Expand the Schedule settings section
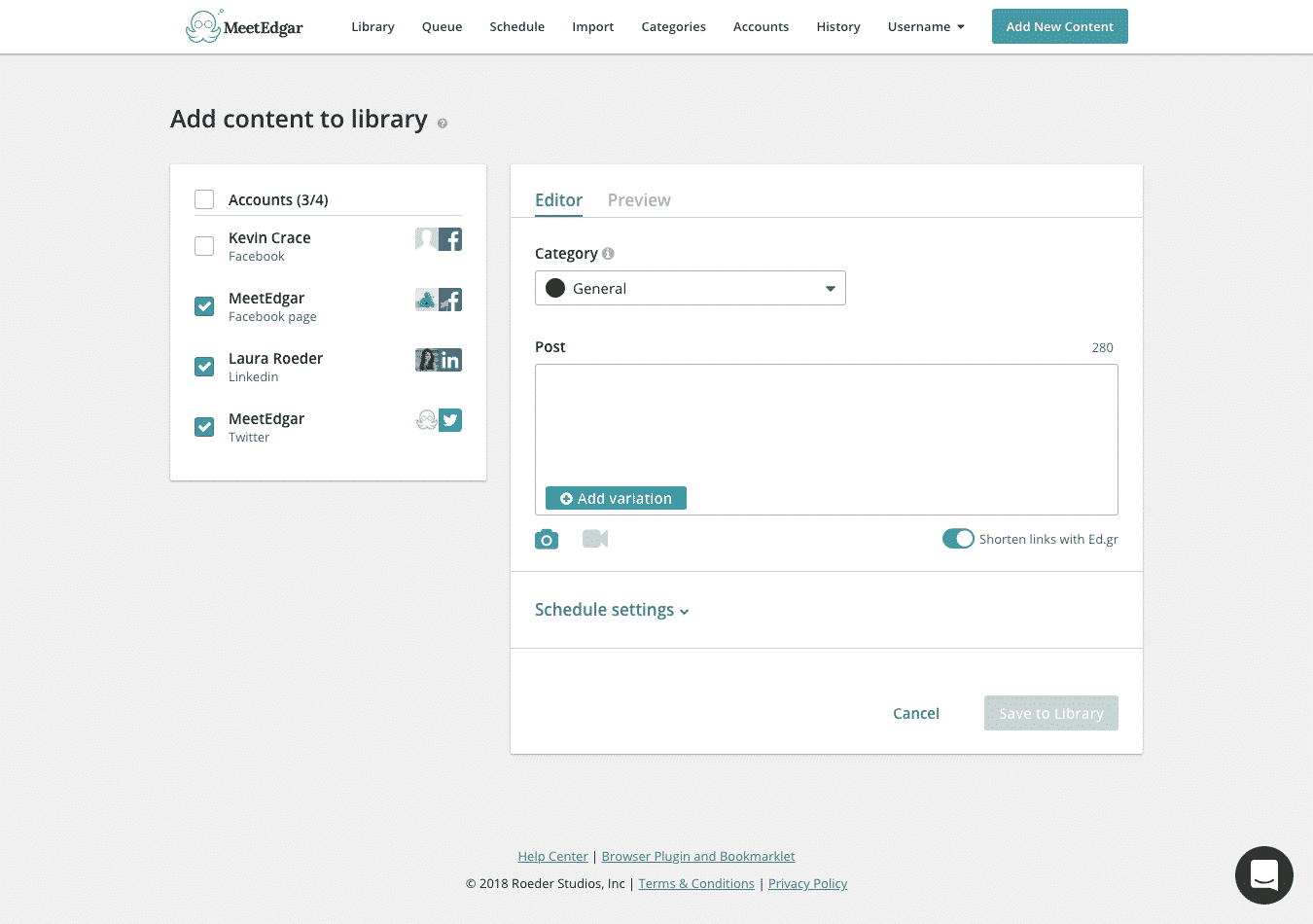Image resolution: width=1313 pixels, height=924 pixels. (x=612, y=610)
